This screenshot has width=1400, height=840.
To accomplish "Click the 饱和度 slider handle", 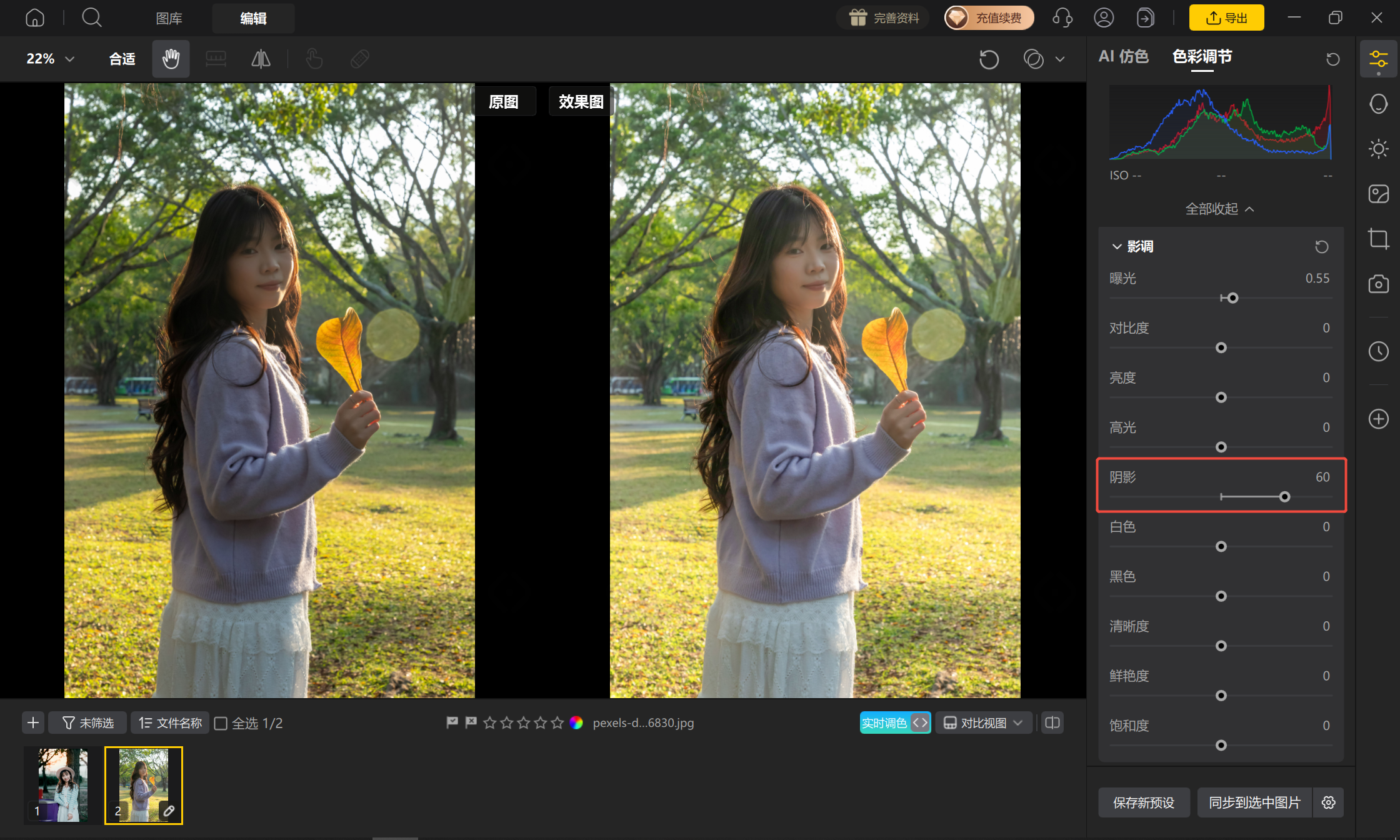I will tap(1221, 745).
